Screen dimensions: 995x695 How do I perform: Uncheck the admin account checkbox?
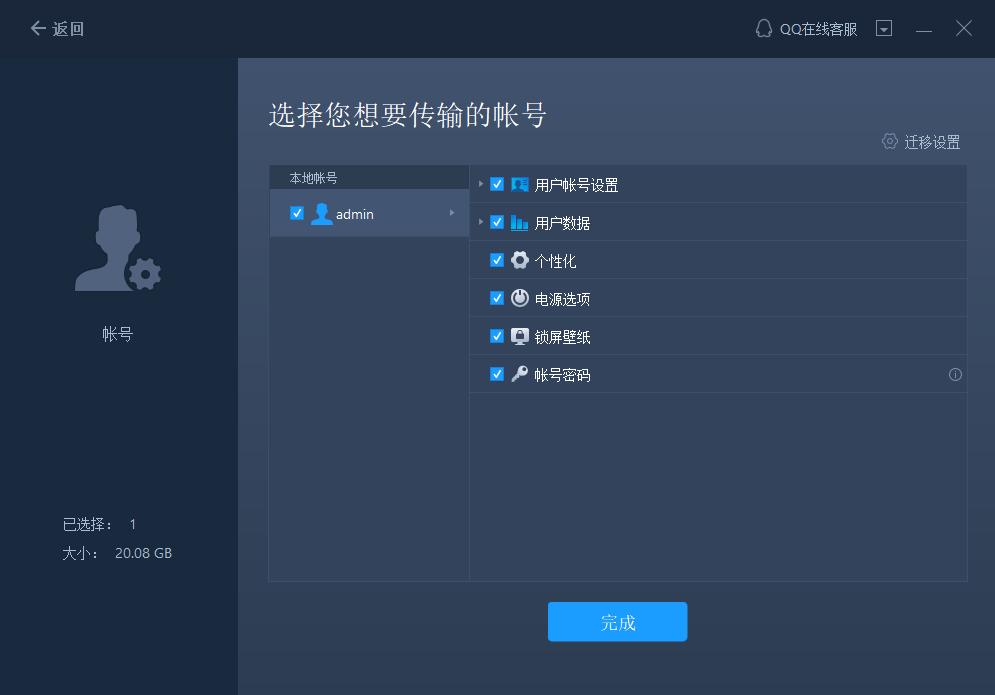click(x=296, y=213)
